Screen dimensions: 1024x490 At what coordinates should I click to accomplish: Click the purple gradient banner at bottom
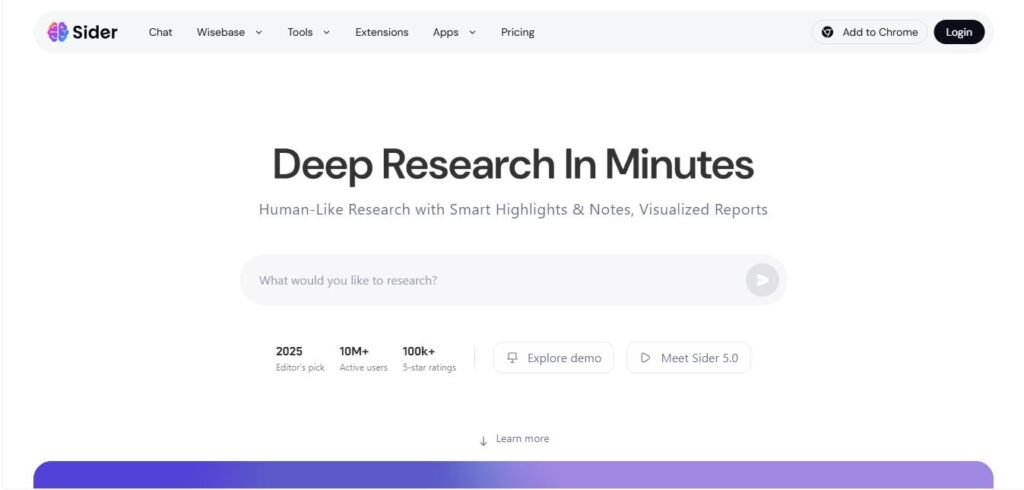coord(513,475)
